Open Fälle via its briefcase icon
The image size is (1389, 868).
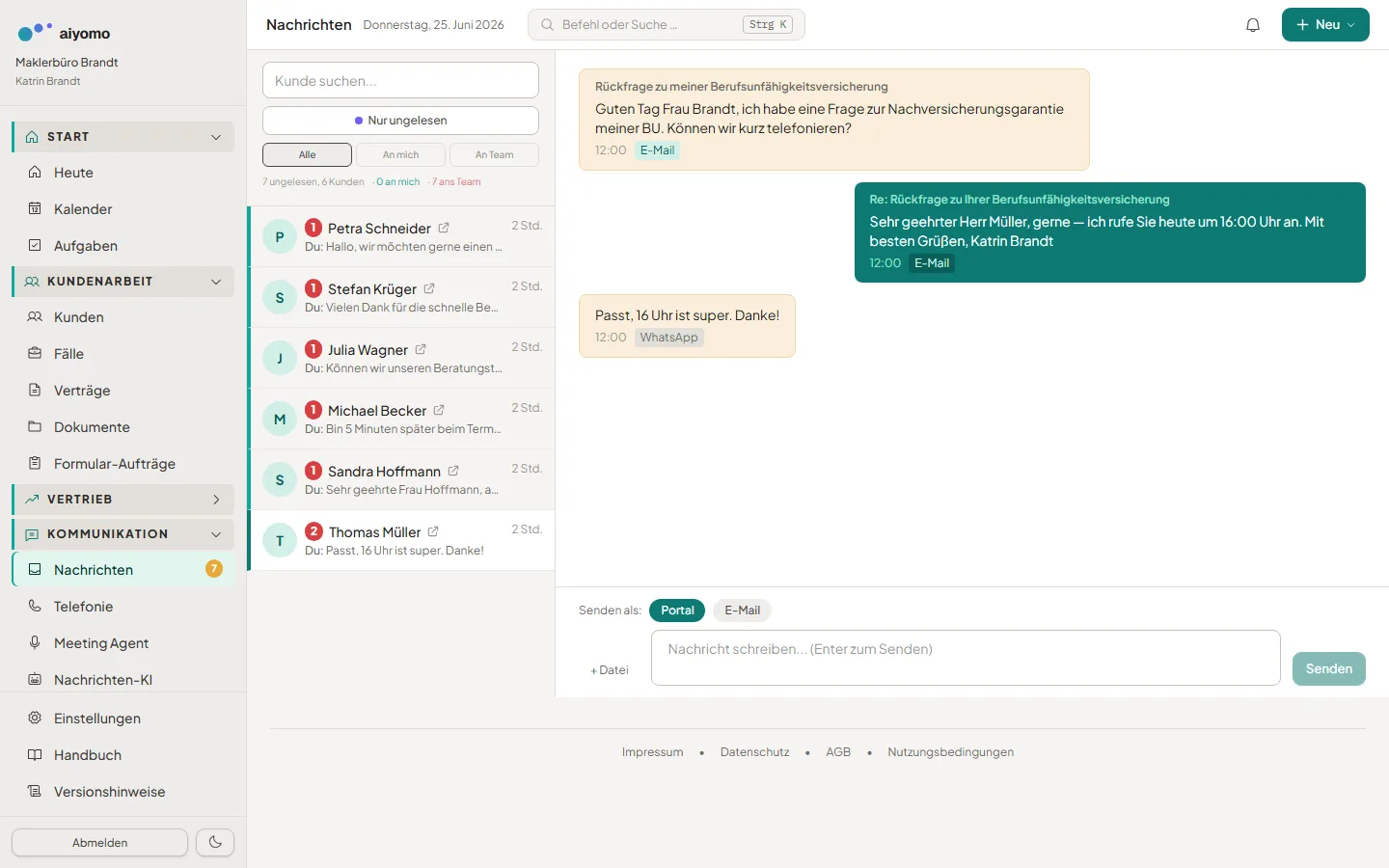coord(35,354)
